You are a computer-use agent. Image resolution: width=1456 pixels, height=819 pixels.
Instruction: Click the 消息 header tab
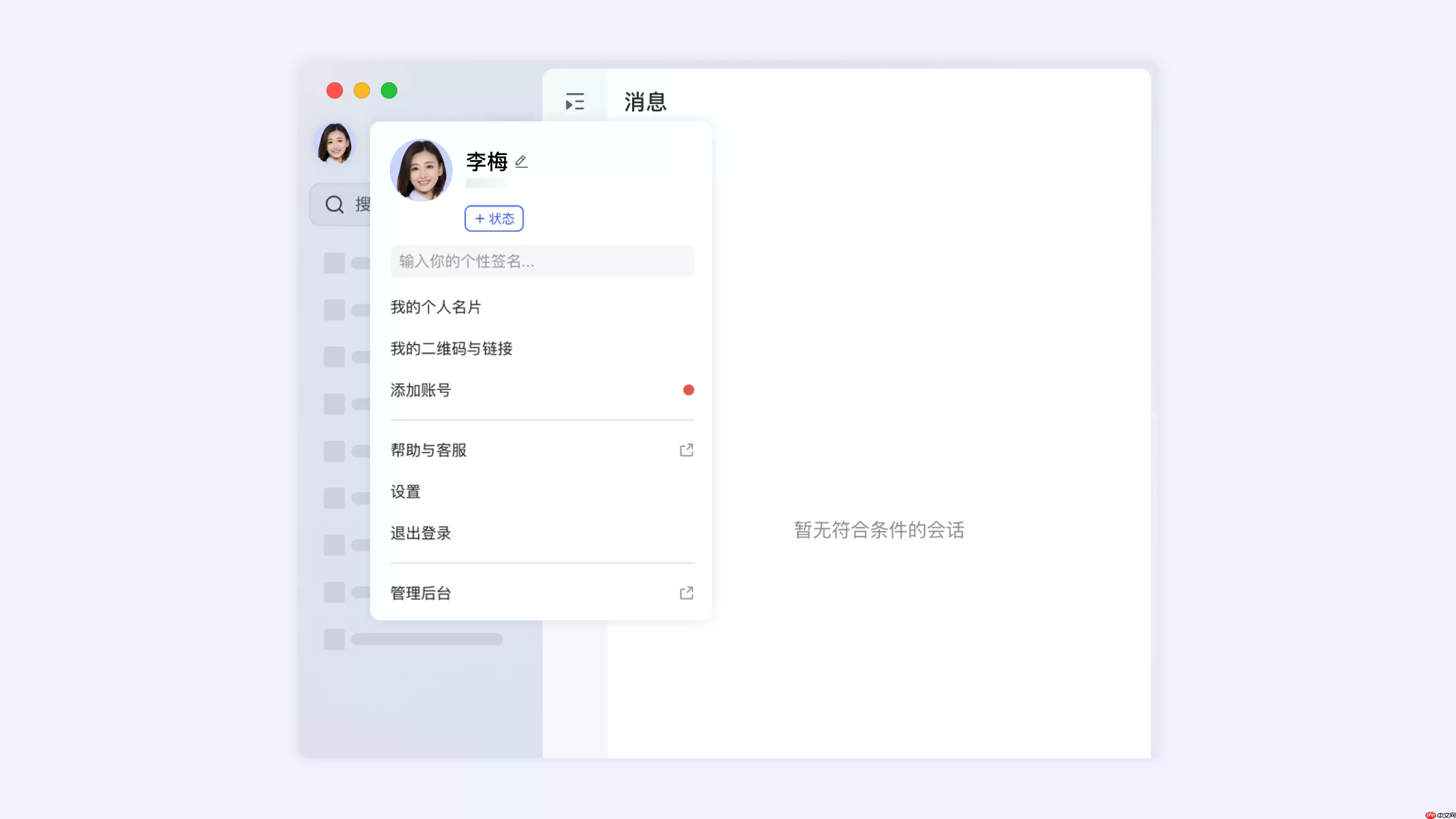[x=644, y=102]
